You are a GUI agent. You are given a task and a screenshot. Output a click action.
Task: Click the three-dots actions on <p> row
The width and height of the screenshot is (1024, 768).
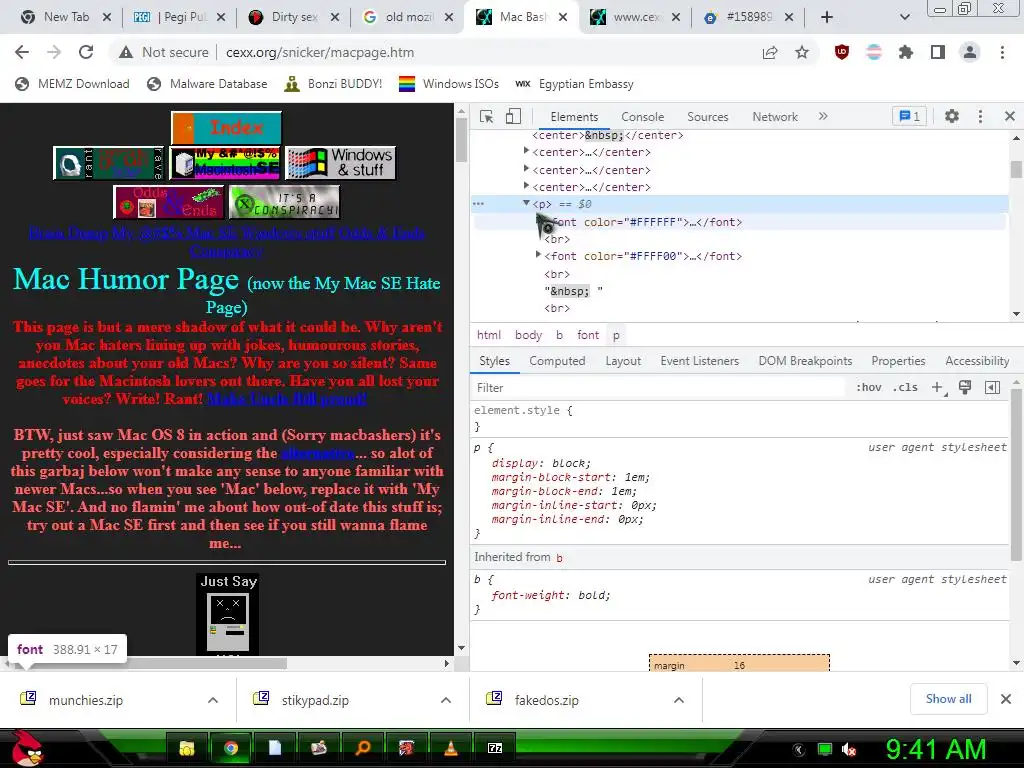click(478, 204)
